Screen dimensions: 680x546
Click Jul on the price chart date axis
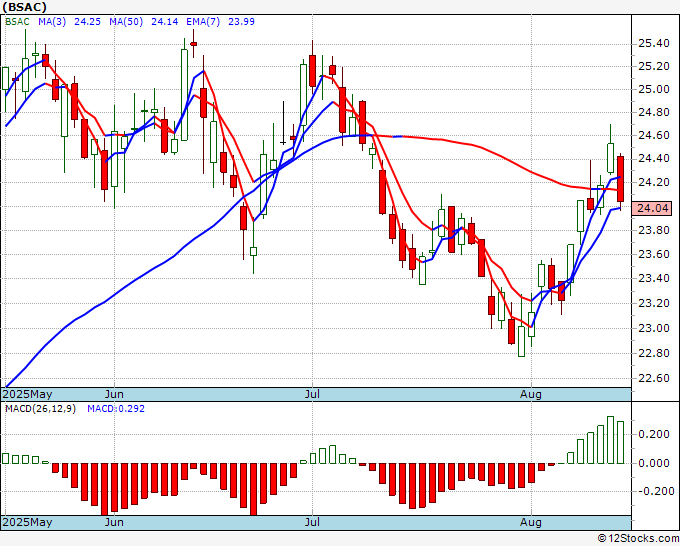pyautogui.click(x=312, y=394)
